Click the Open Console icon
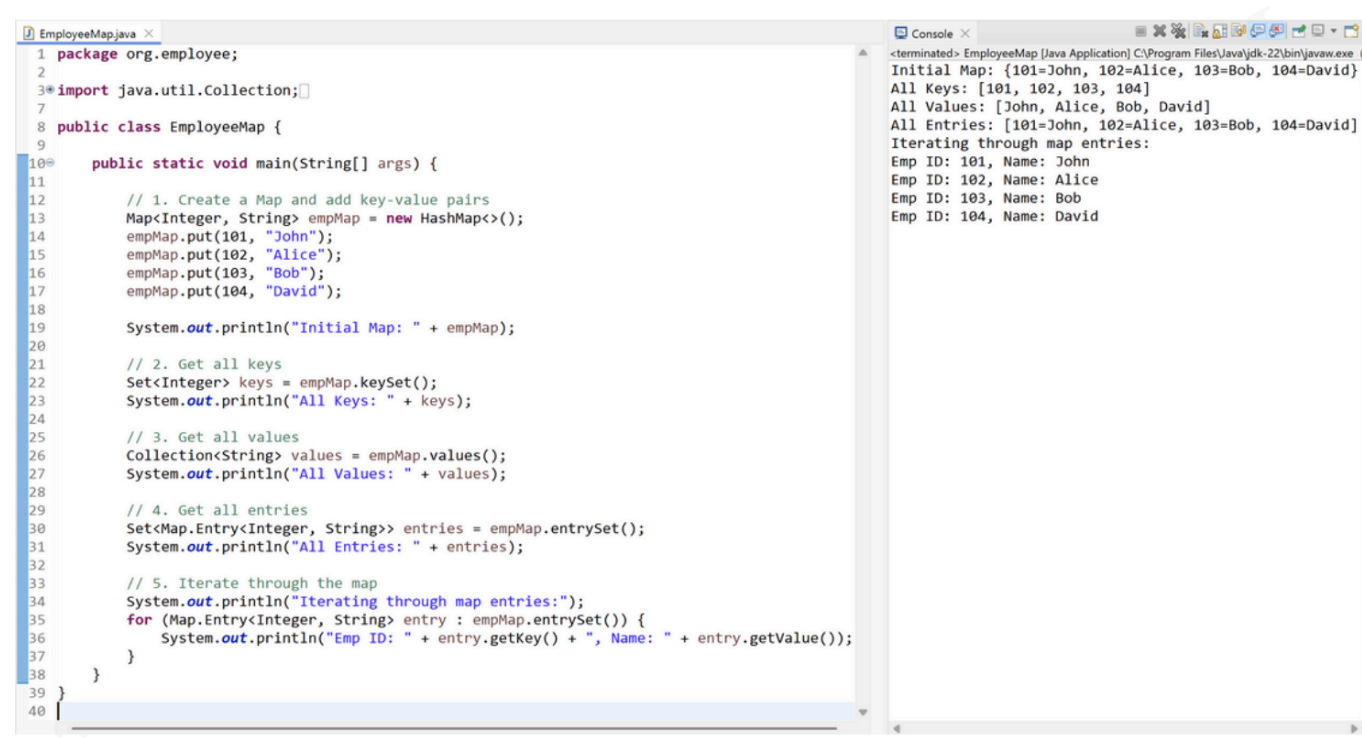Image resolution: width=1362 pixels, height=738 pixels. 1351,31
